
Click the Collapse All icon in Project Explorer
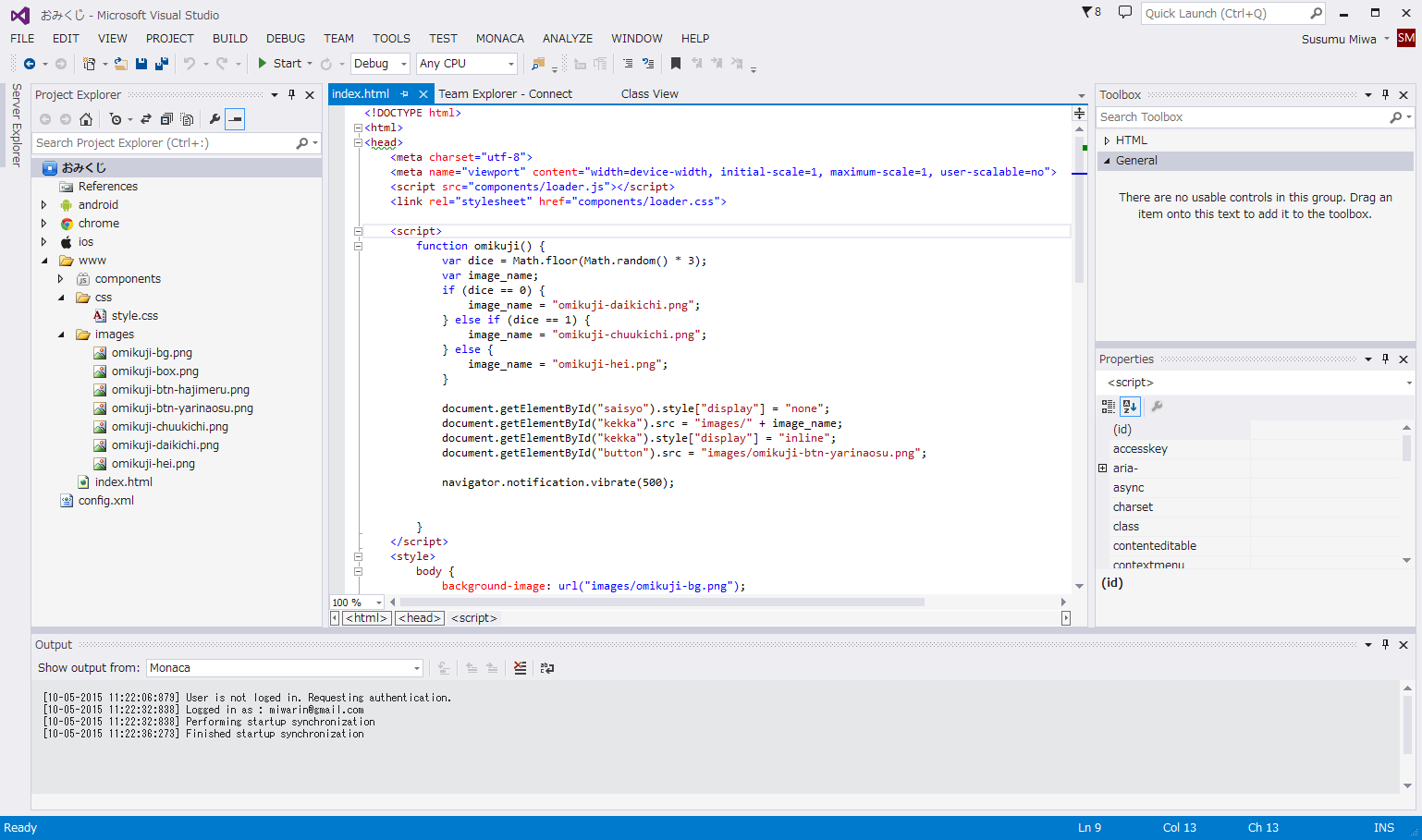pyautogui.click(x=166, y=119)
